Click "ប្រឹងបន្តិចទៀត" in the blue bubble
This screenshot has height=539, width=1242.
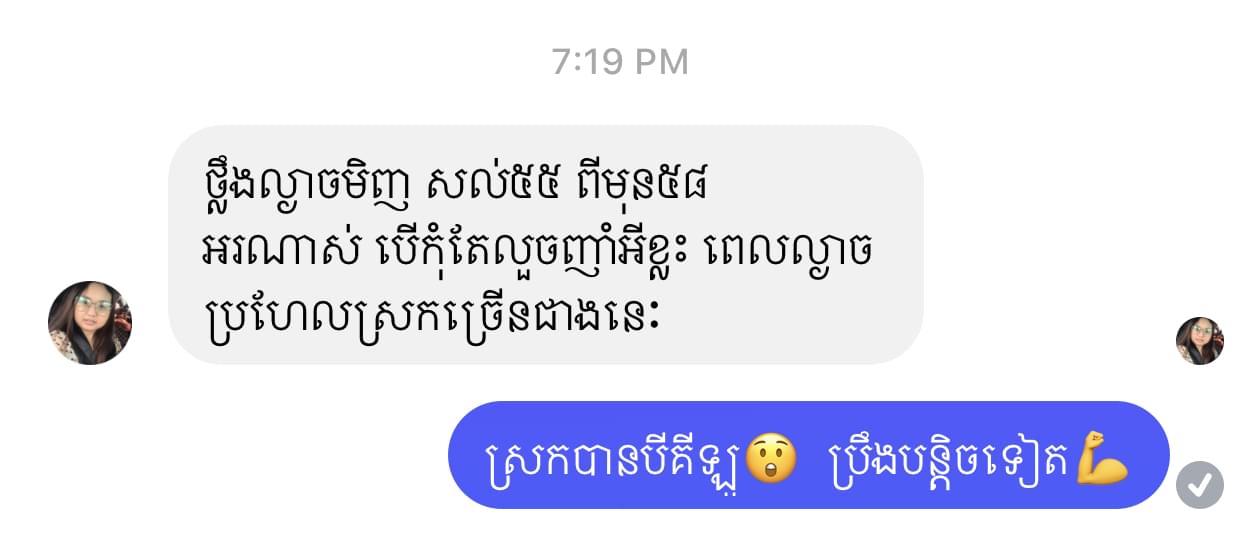point(953,458)
